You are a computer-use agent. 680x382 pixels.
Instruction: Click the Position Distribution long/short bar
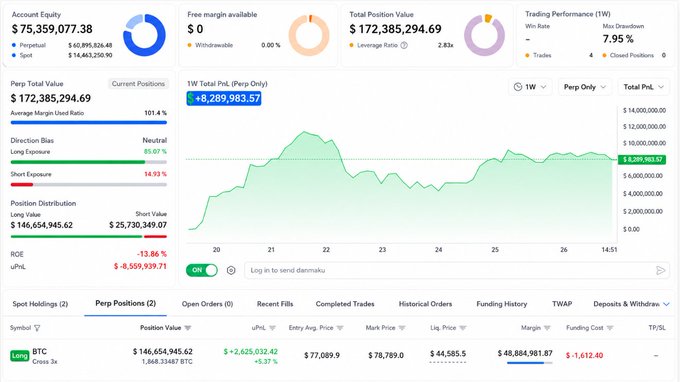(88, 237)
